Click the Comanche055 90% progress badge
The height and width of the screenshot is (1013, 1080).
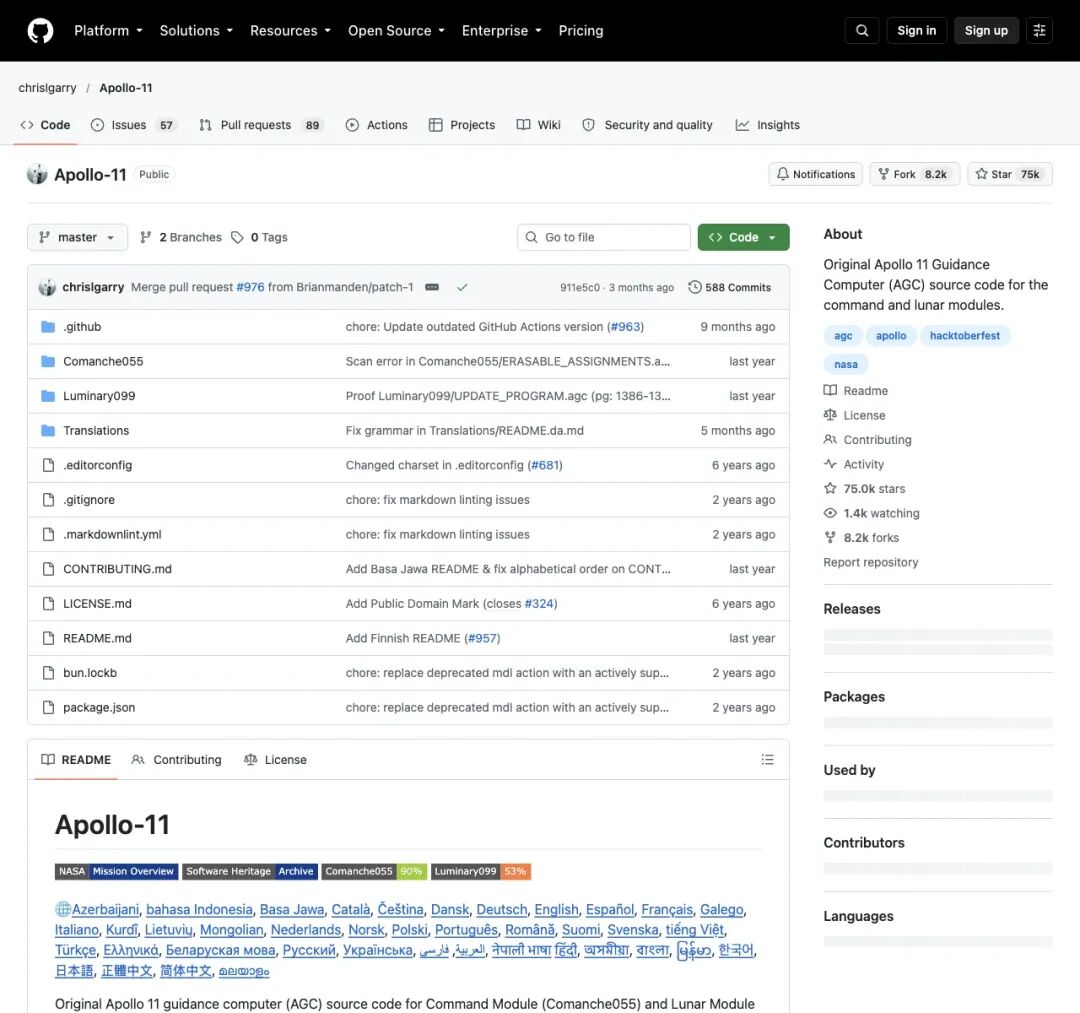coord(374,871)
